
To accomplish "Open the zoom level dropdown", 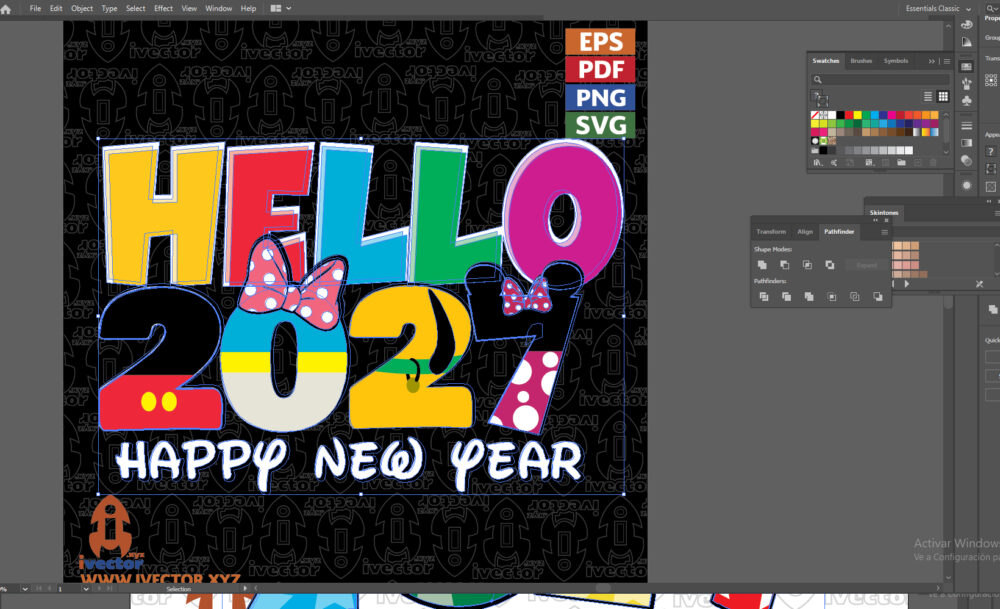I will click(25, 589).
